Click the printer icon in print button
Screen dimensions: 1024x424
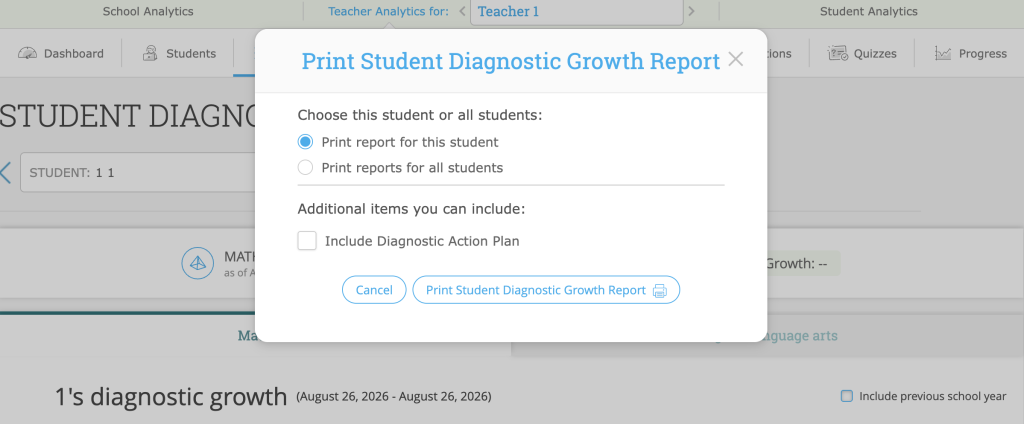click(x=660, y=291)
